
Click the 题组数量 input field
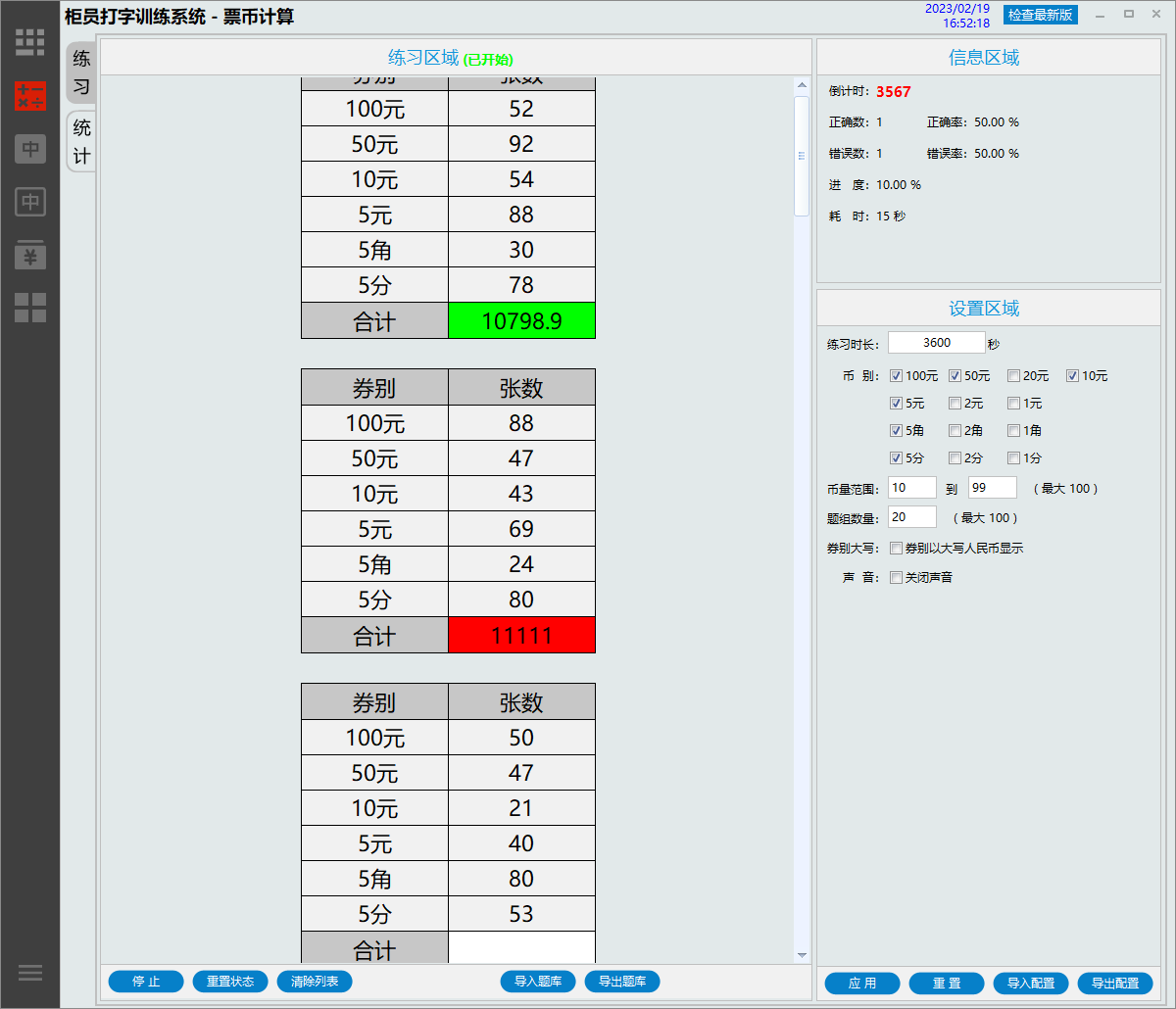[912, 517]
